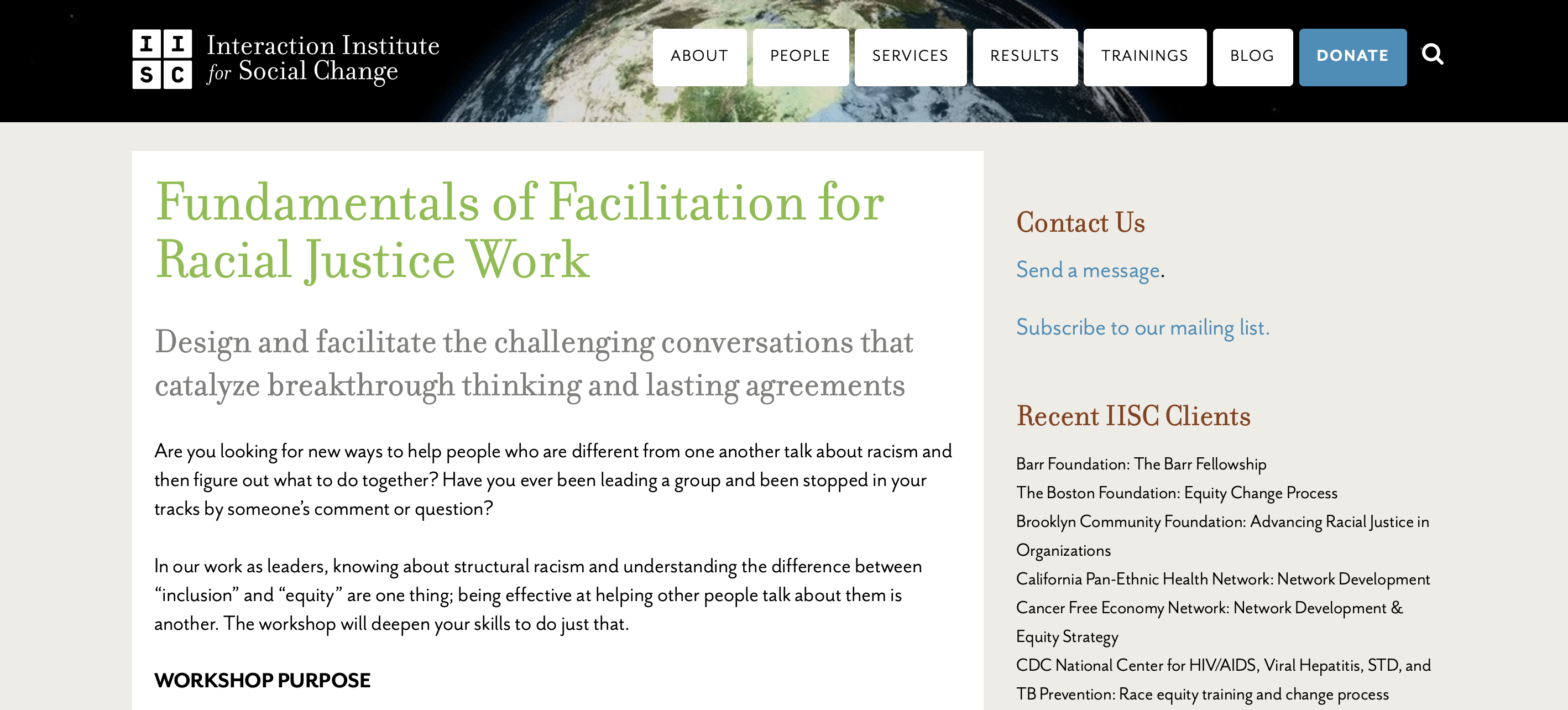
Task: Click the Contact Us heading
Action: click(x=1081, y=221)
